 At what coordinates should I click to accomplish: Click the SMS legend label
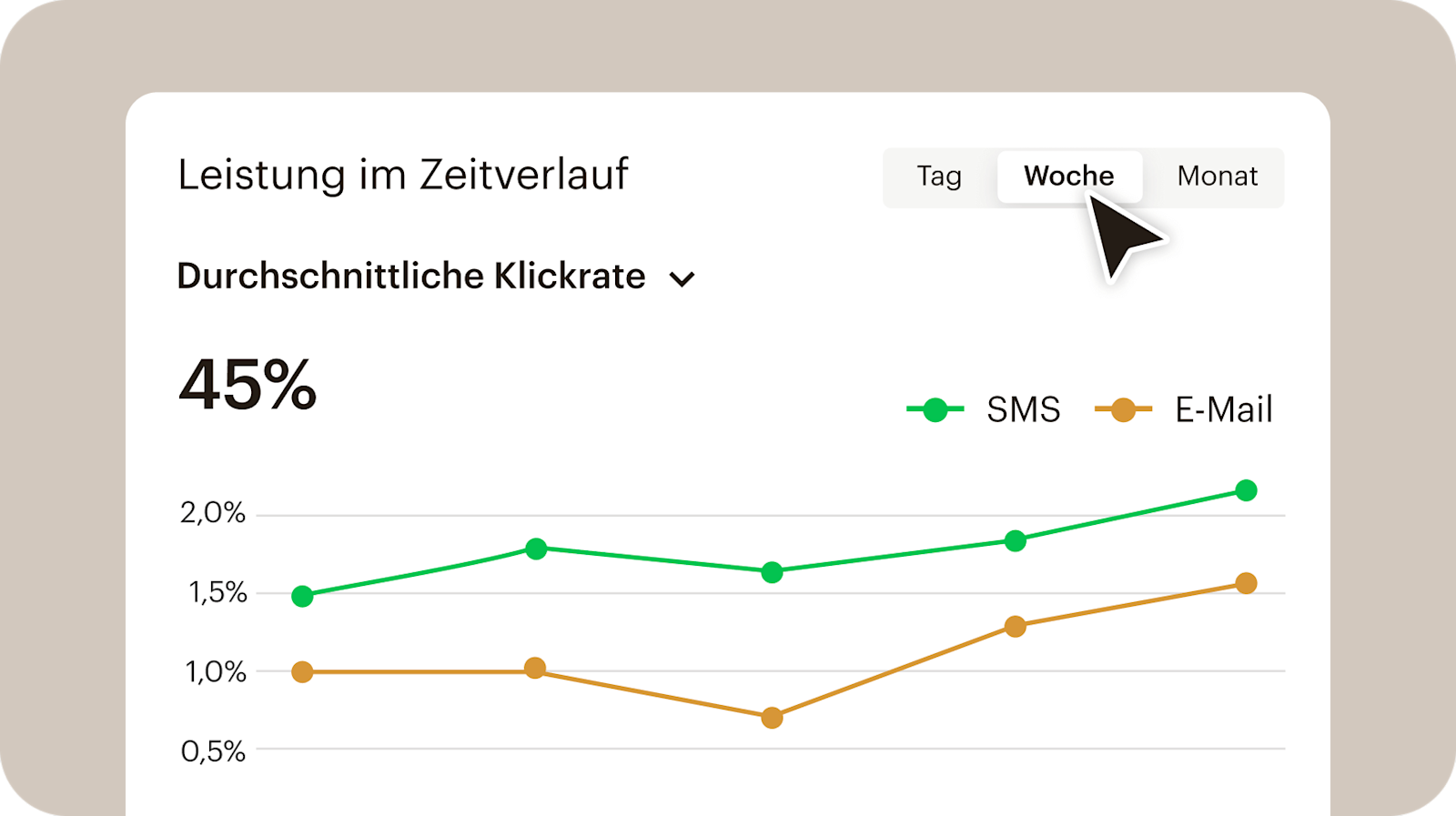(1023, 410)
